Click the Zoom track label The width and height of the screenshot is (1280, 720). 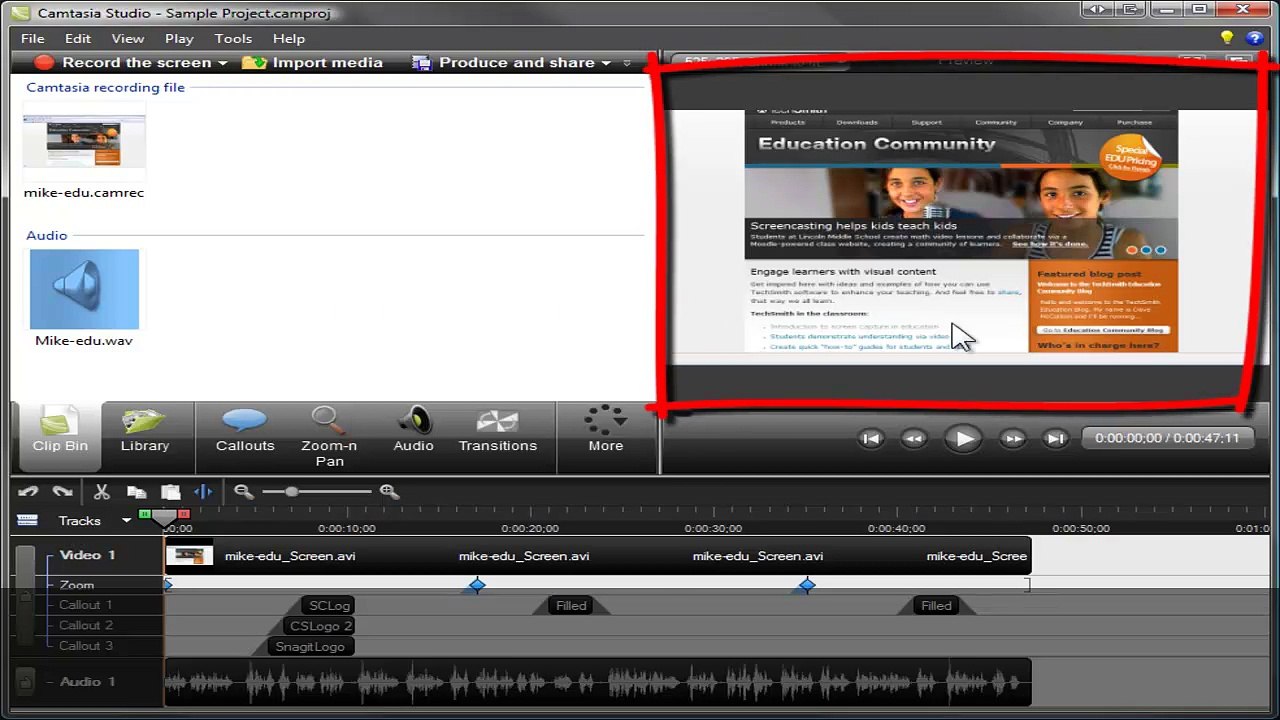(x=77, y=585)
